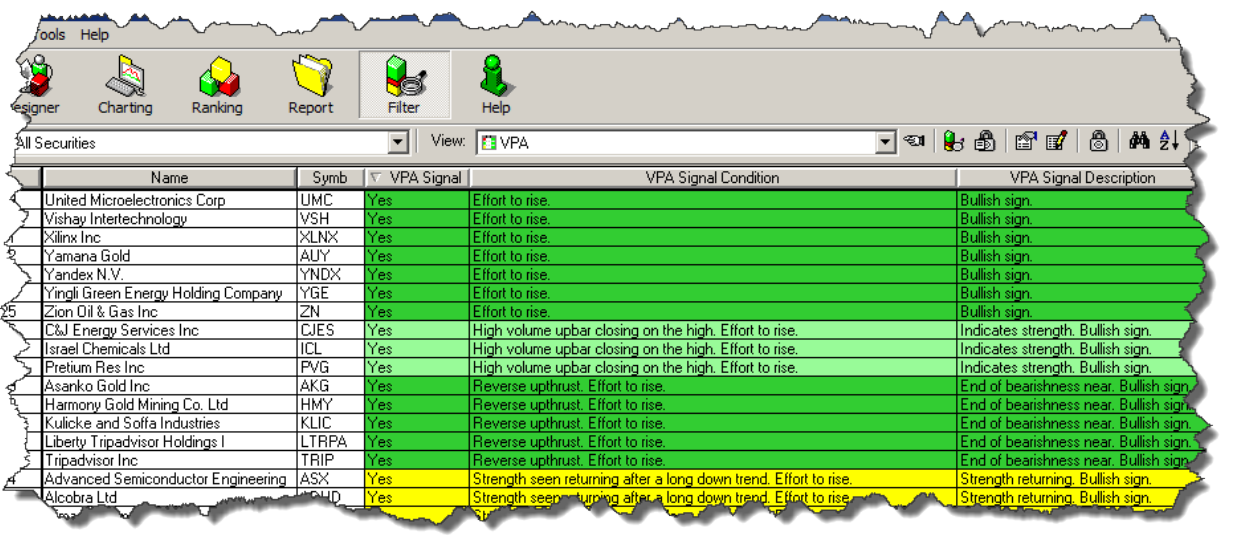Click the UMC symbol cell

click(330, 200)
